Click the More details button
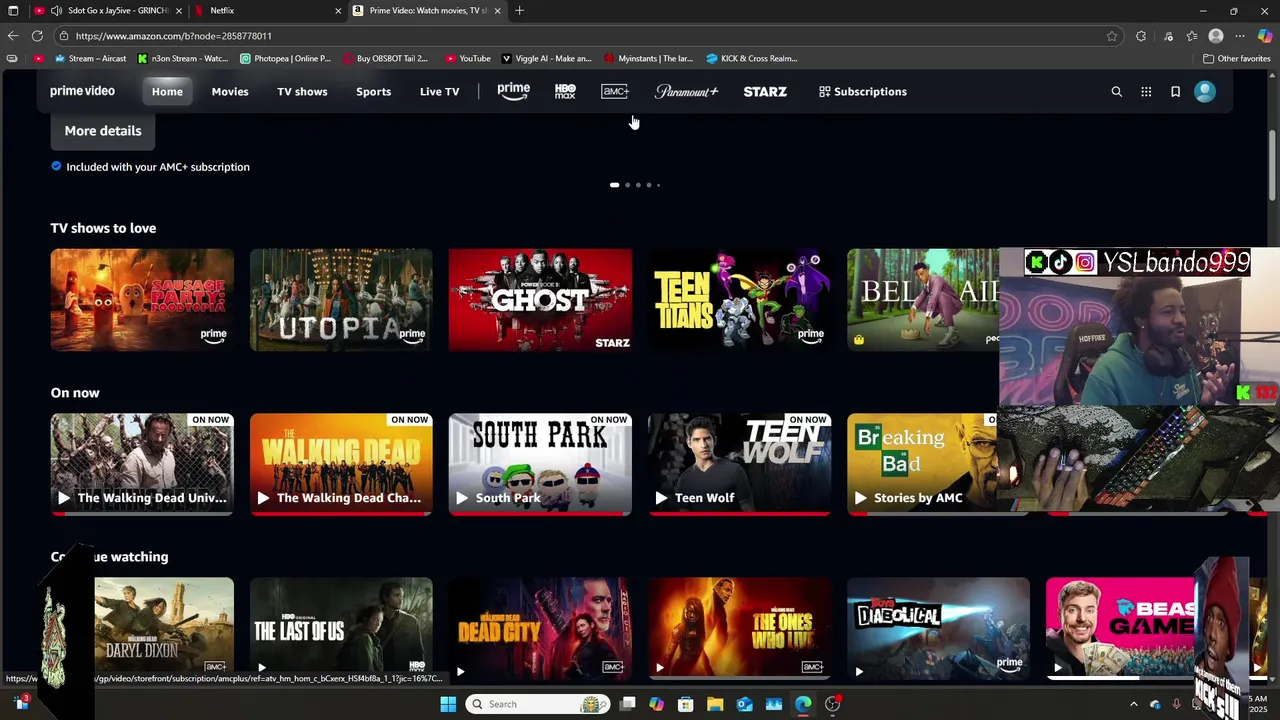The height and width of the screenshot is (720, 1280). (103, 131)
